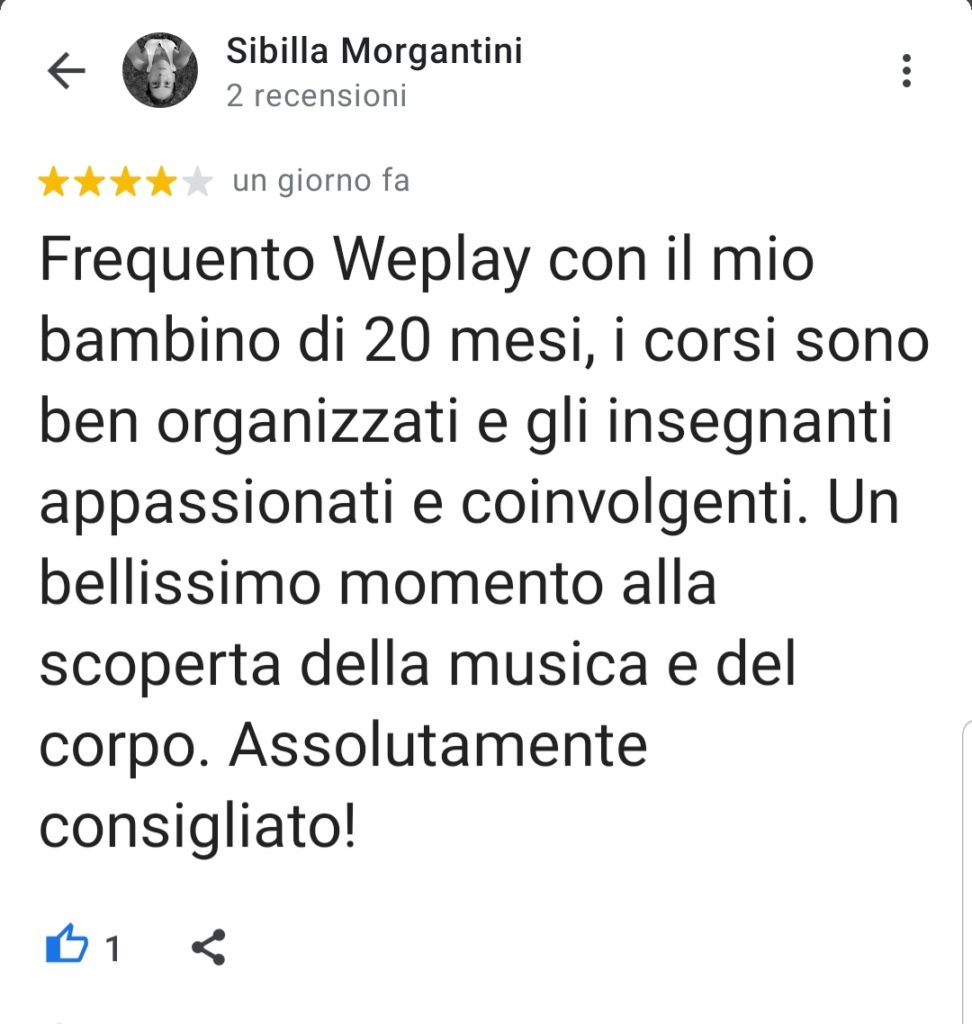This screenshot has height=1024, width=972.
Task: Go back using the left arrow
Action: click(x=67, y=71)
